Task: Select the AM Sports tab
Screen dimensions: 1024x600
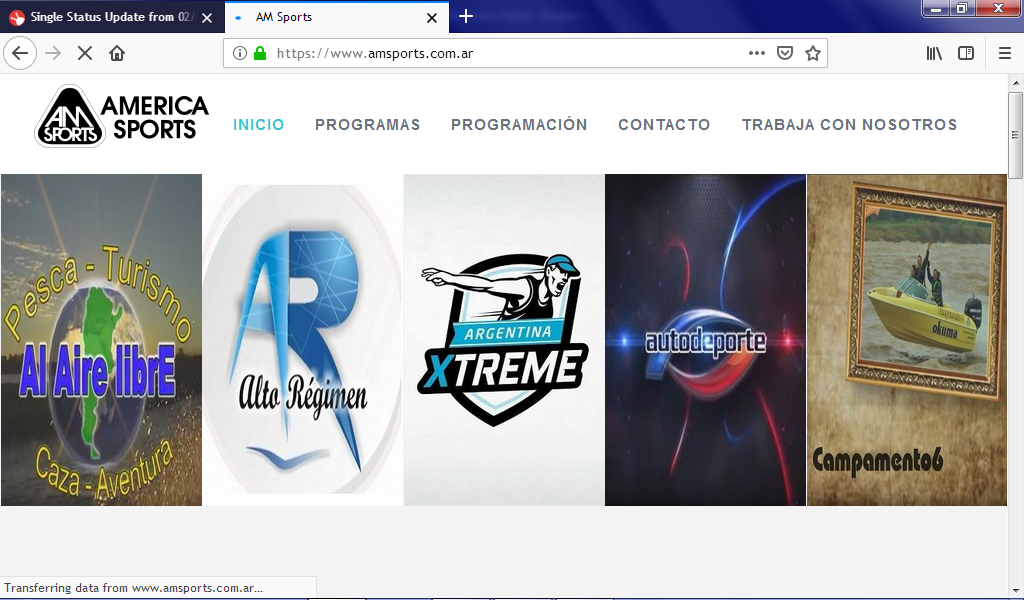Action: tap(337, 17)
